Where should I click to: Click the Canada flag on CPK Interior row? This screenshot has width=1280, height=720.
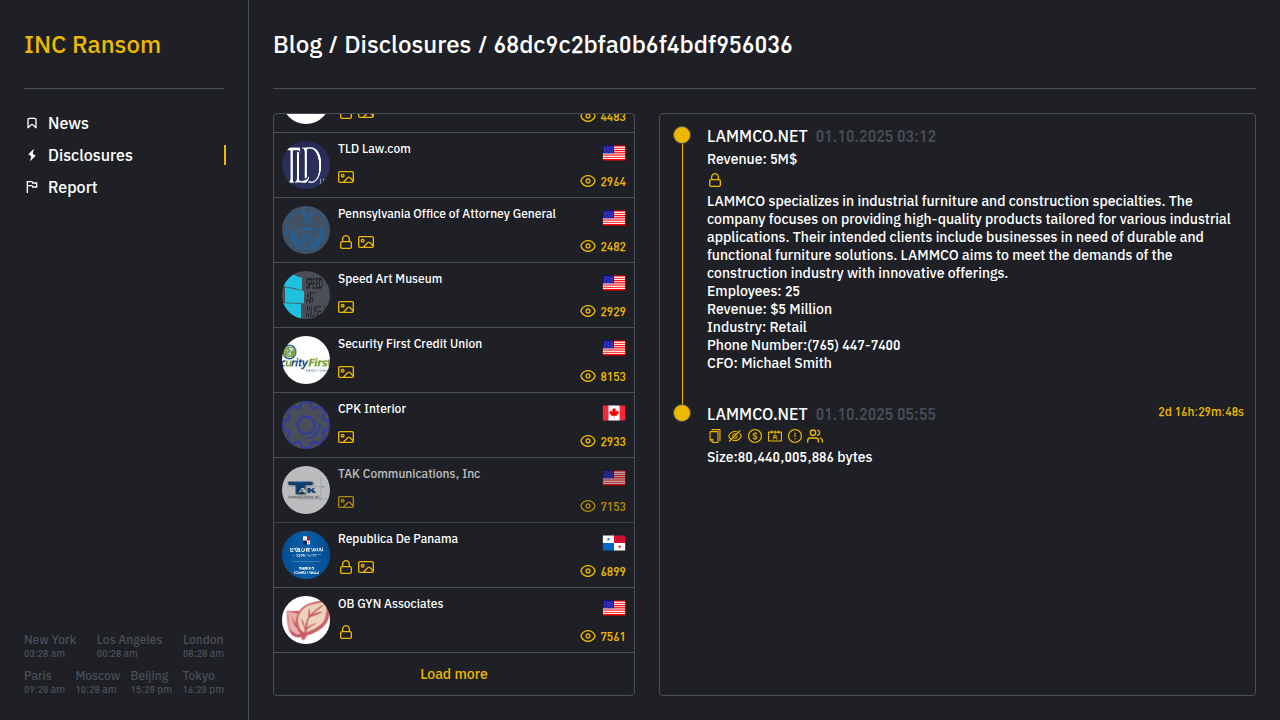pos(614,413)
